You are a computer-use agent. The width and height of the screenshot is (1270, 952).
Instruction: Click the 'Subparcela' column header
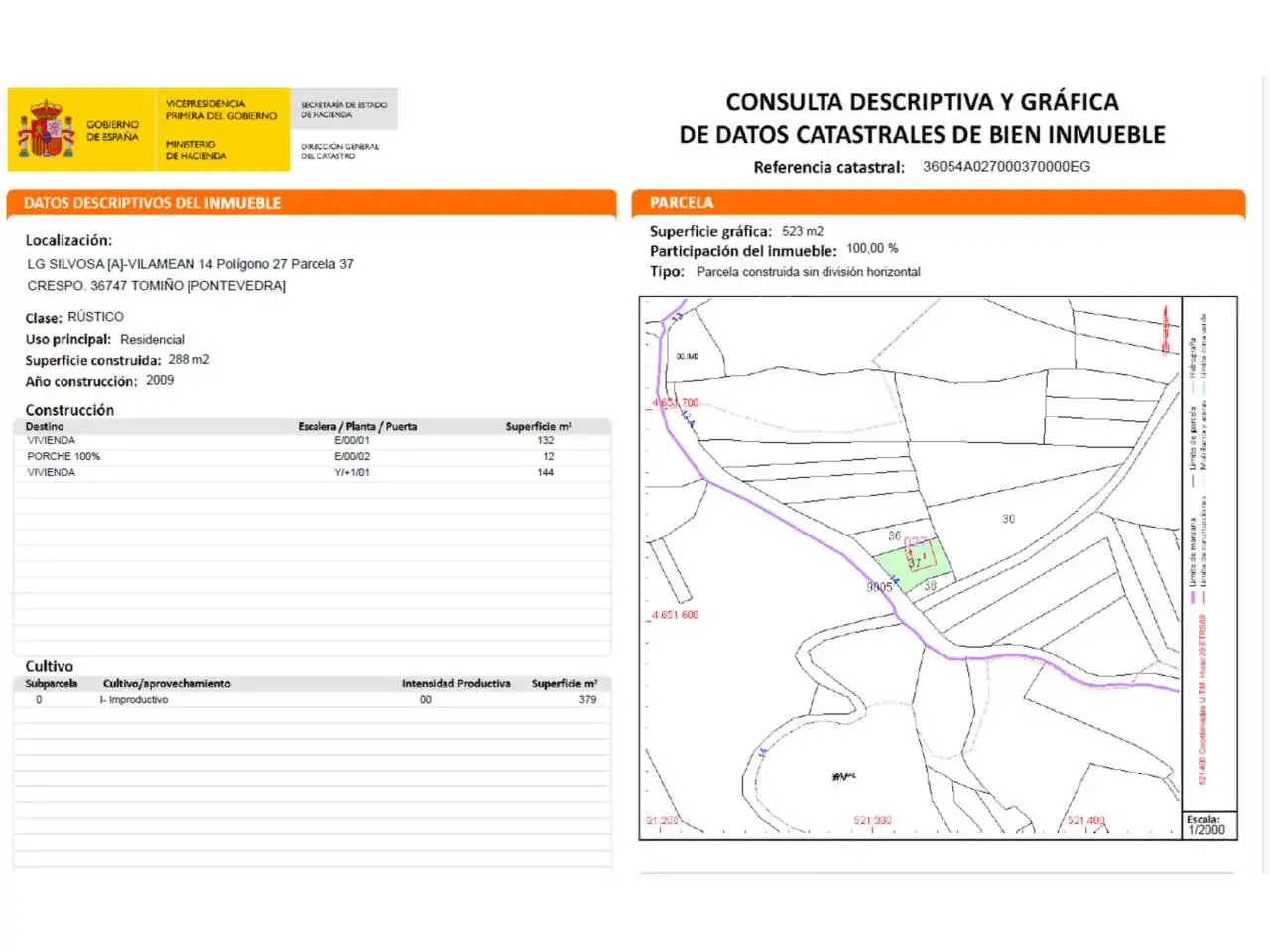coord(52,683)
